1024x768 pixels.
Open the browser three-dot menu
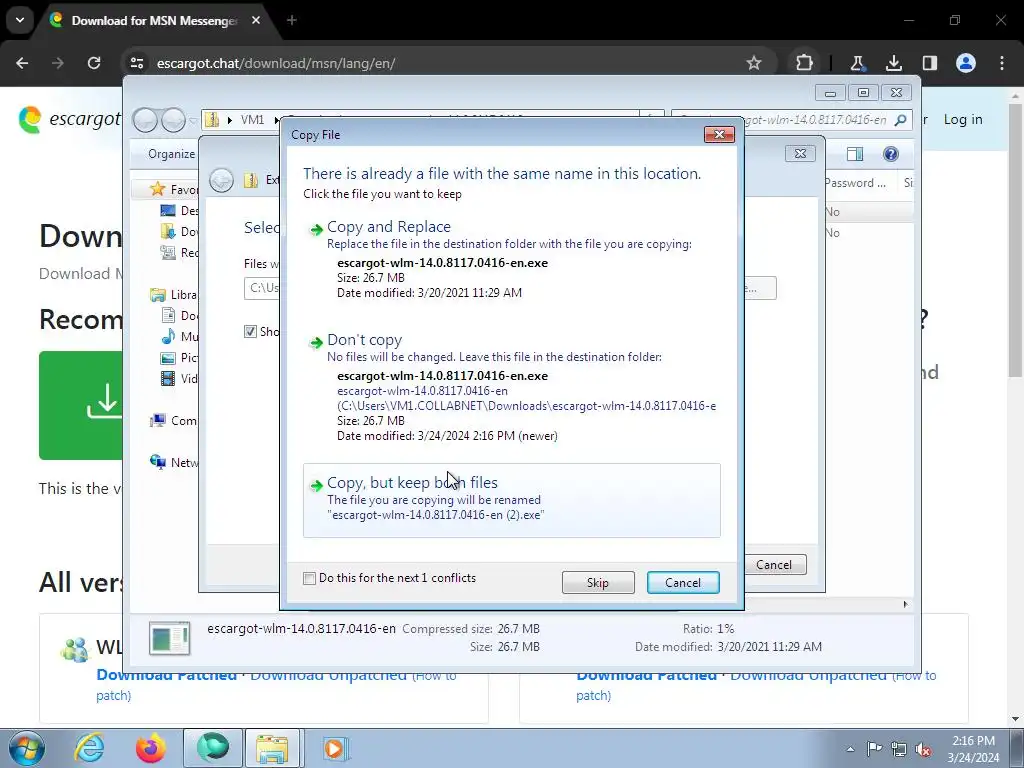1002,63
